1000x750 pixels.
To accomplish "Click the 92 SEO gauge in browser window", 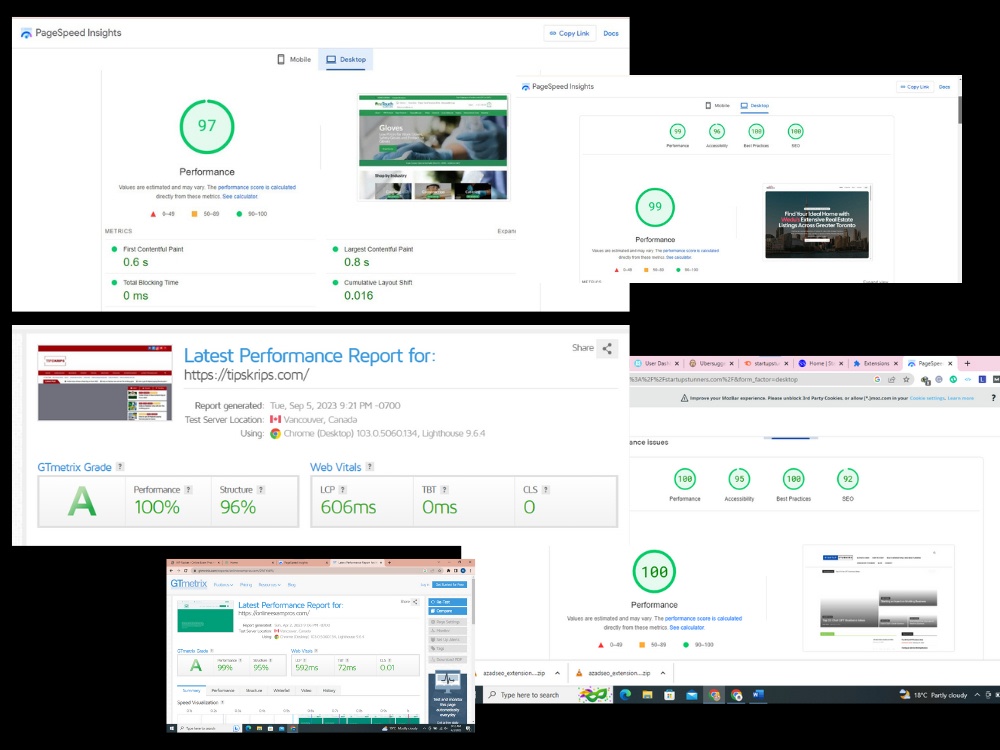I will (848, 478).
